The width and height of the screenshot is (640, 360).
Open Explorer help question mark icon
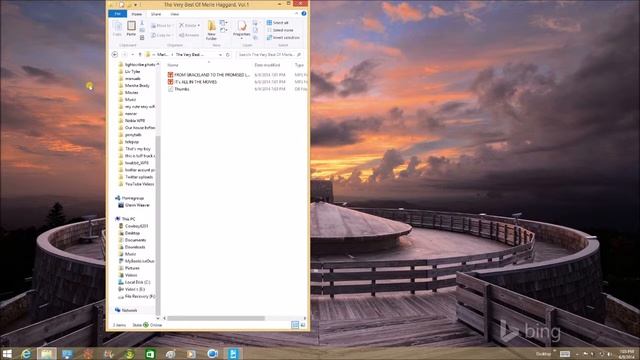(x=304, y=13)
